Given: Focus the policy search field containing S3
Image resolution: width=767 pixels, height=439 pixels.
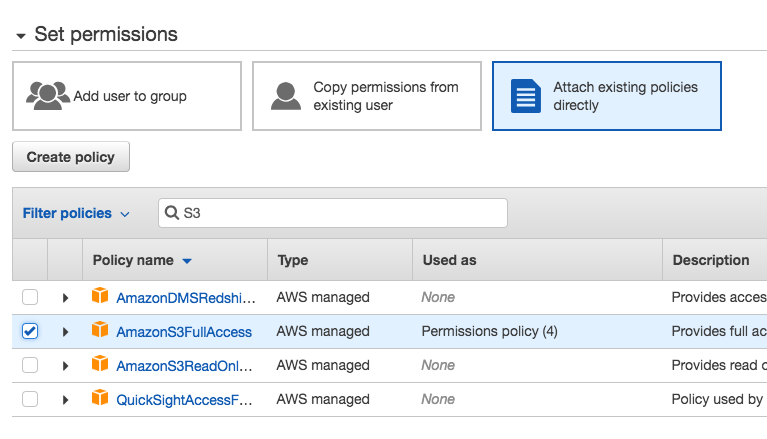Looking at the screenshot, I should (333, 213).
